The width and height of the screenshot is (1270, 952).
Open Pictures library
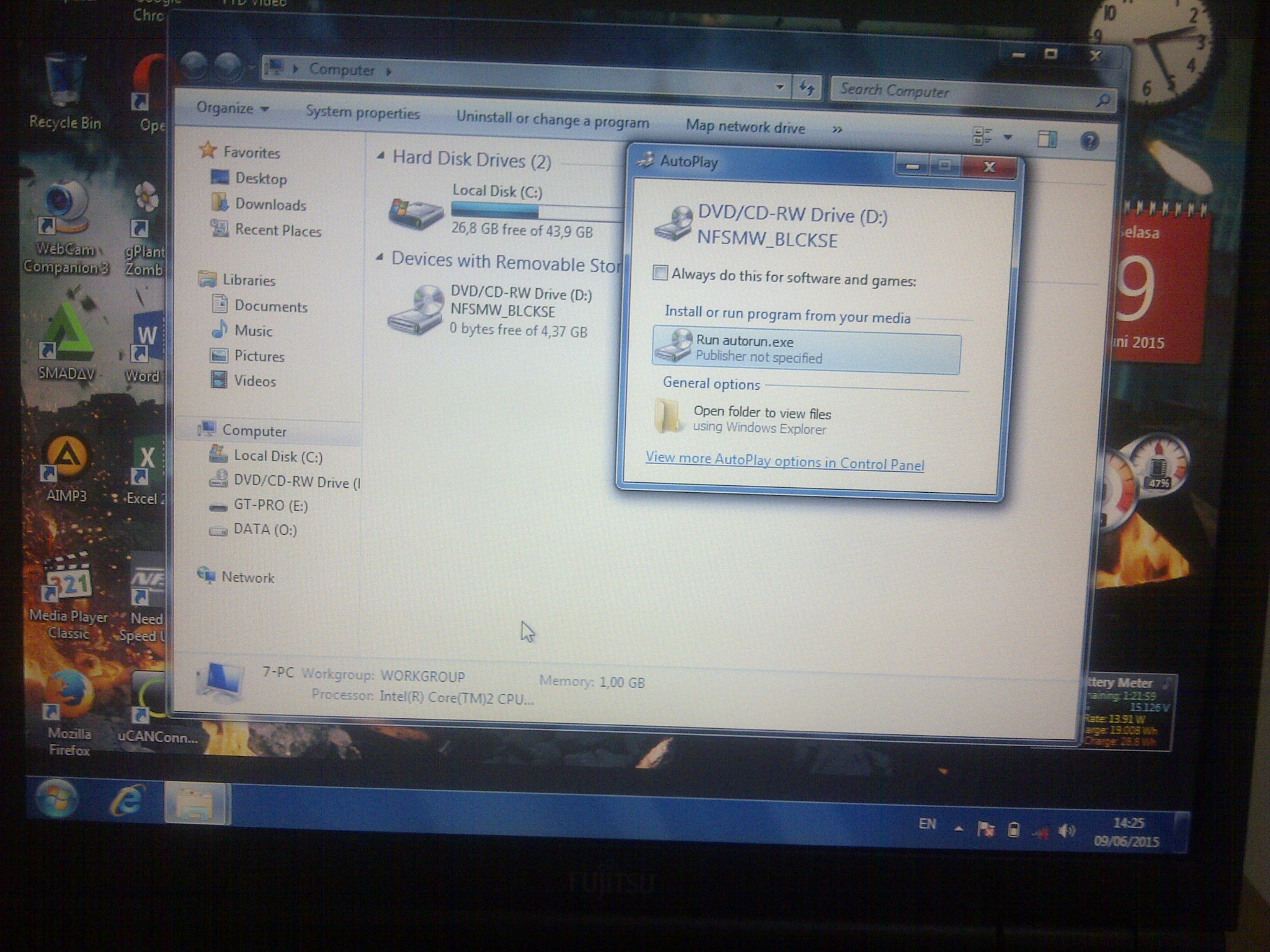[247, 356]
